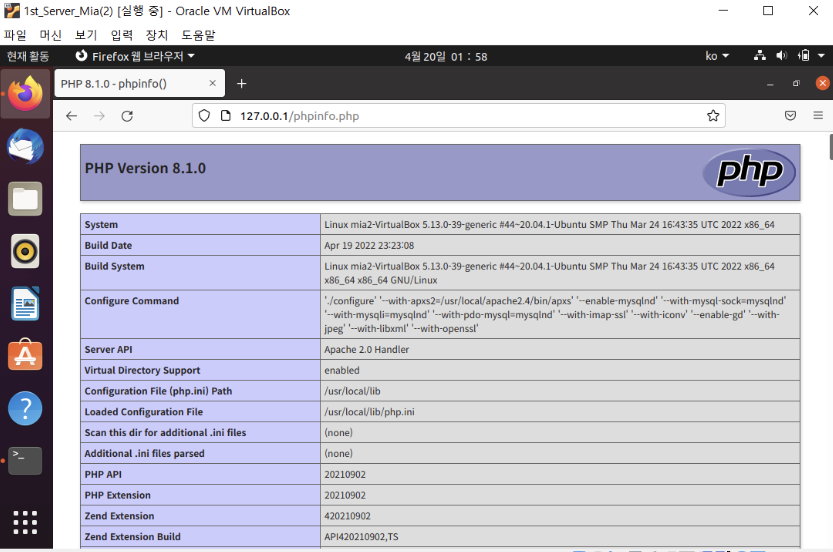The width and height of the screenshot is (833, 552).
Task: Open network status icon in top bar
Action: click(x=760, y=56)
